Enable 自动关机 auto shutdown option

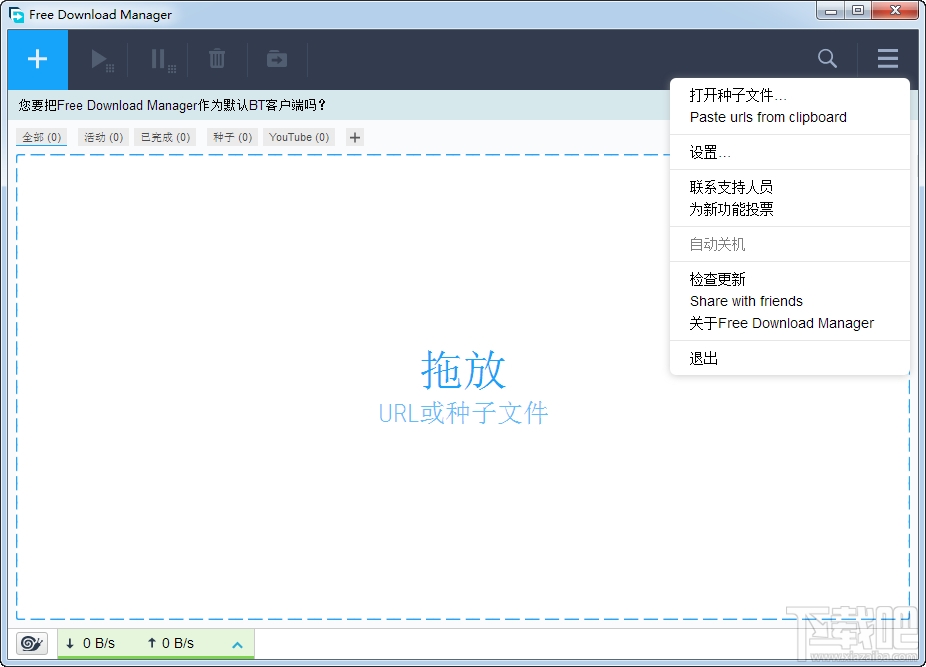[x=716, y=243]
